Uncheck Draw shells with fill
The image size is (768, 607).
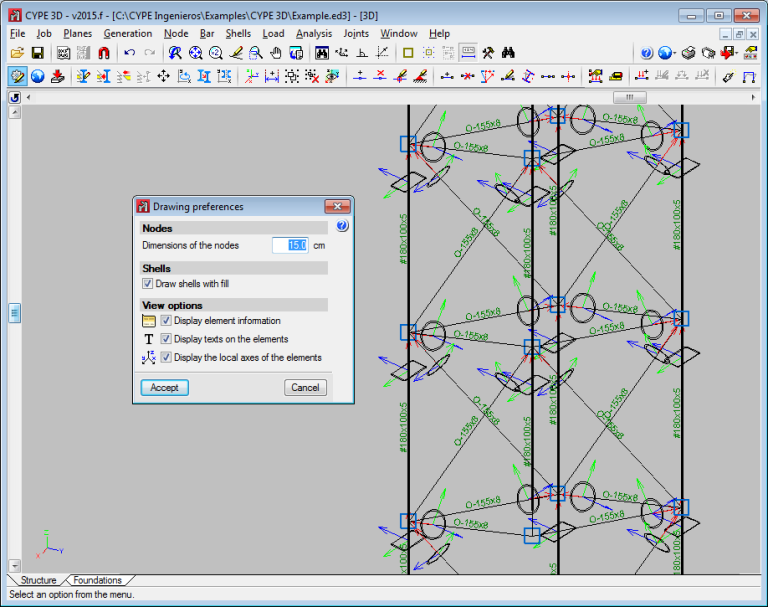147,284
